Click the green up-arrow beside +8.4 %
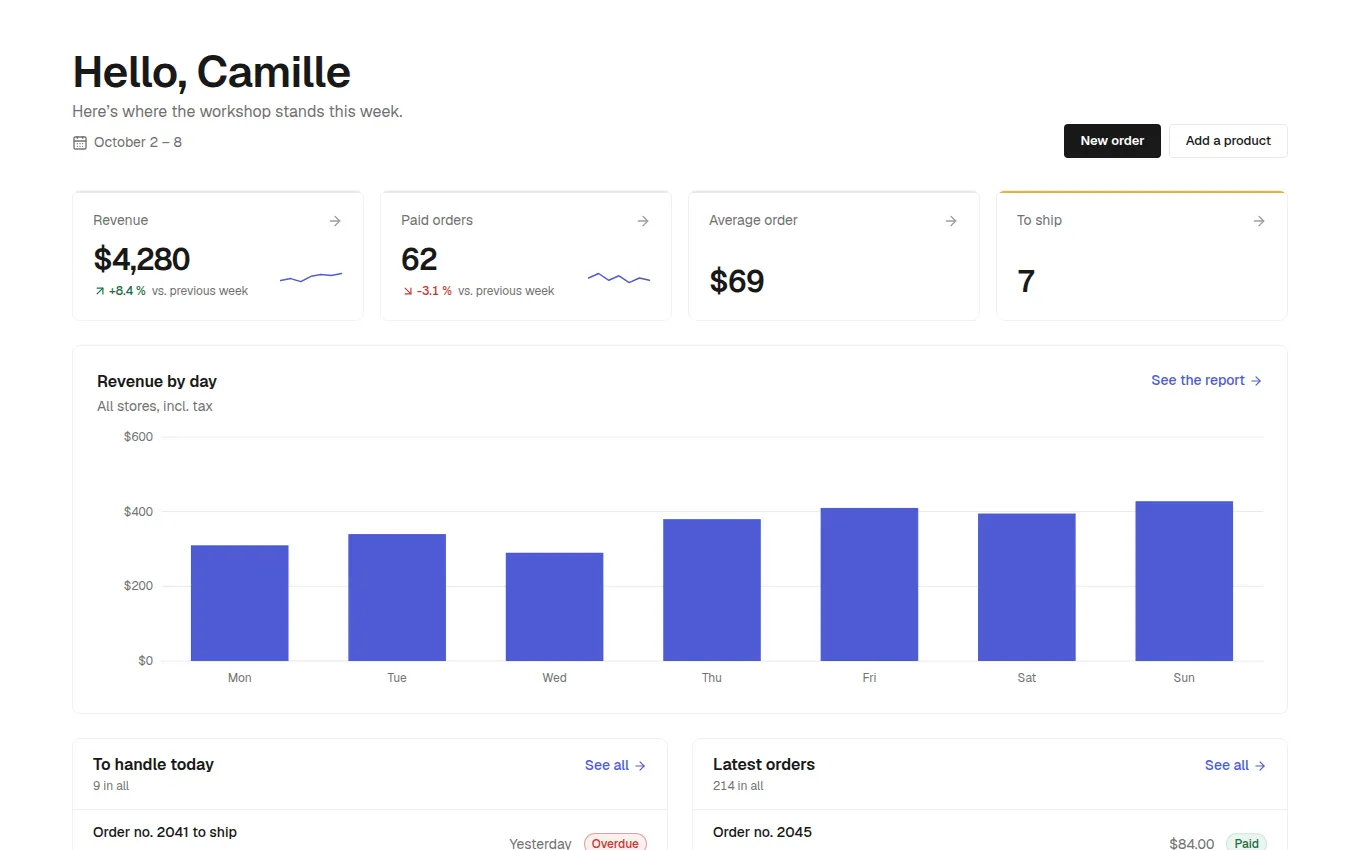This screenshot has height=850, width=1360. pos(100,291)
